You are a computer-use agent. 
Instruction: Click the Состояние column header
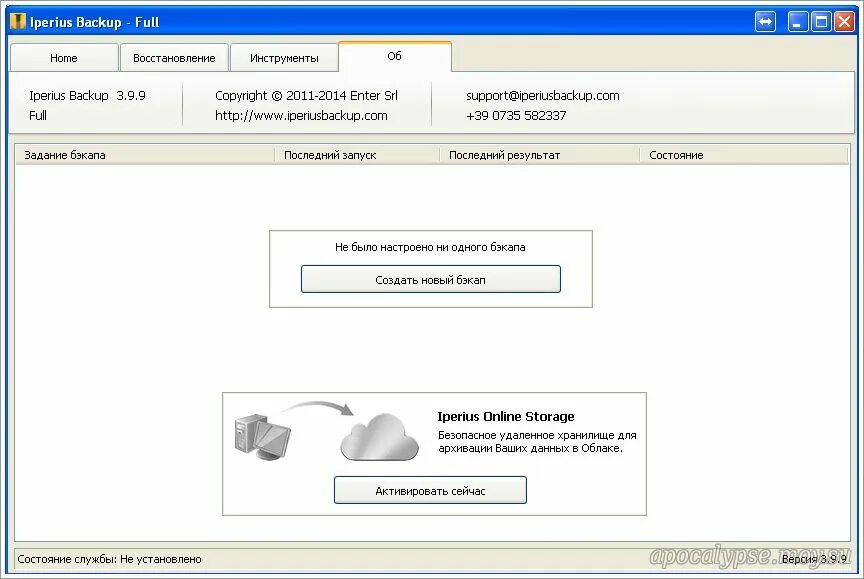[744, 155]
